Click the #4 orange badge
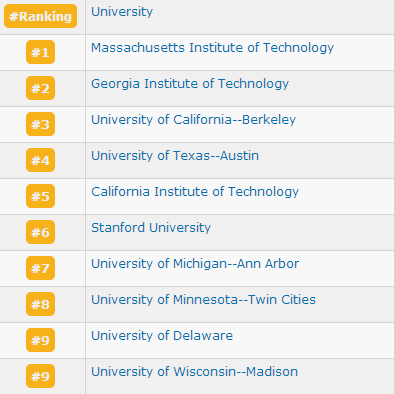Viewport: 395px width, 394px height. 40,160
